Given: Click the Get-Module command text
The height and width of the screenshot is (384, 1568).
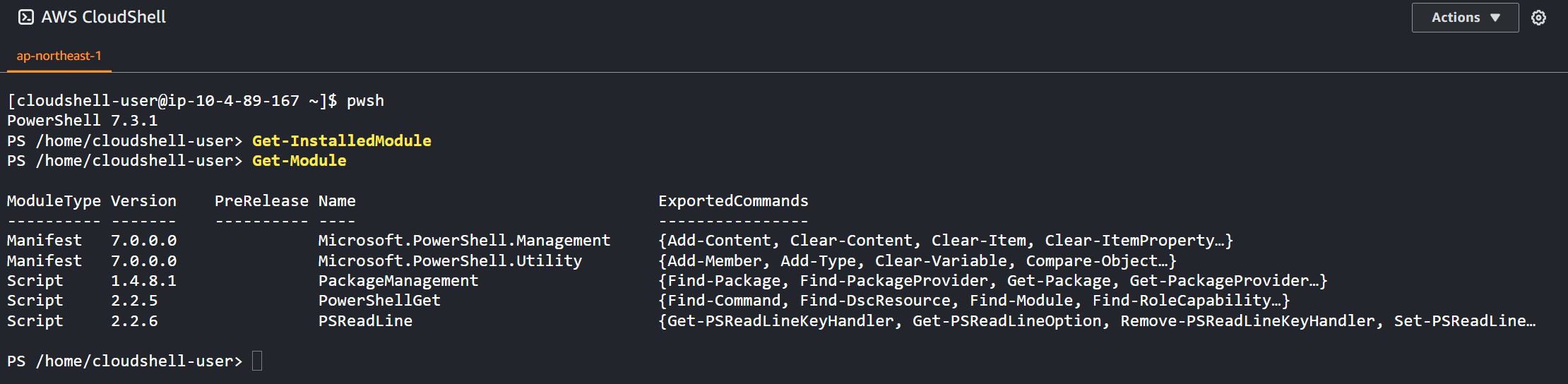Looking at the screenshot, I should 299,160.
